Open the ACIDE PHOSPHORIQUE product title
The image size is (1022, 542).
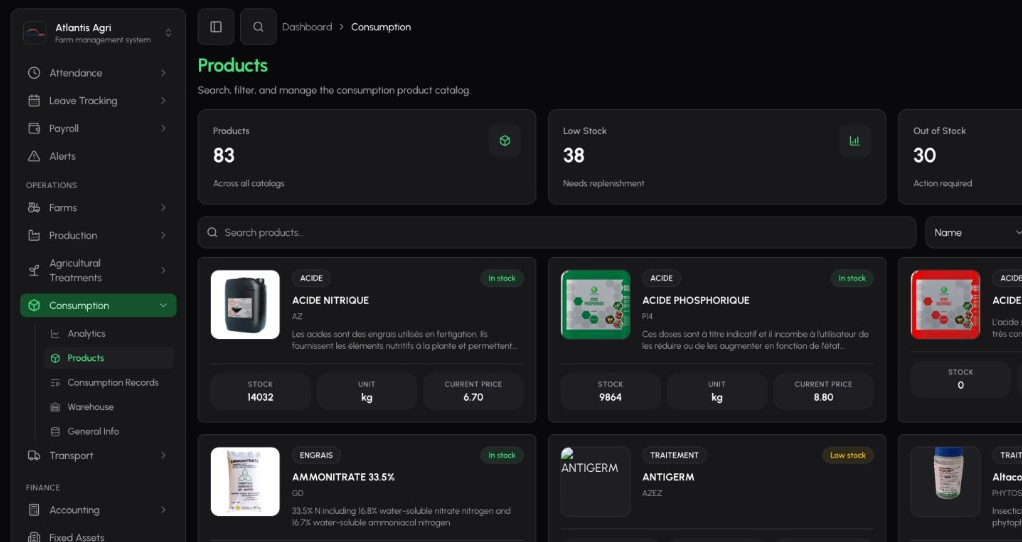point(695,300)
